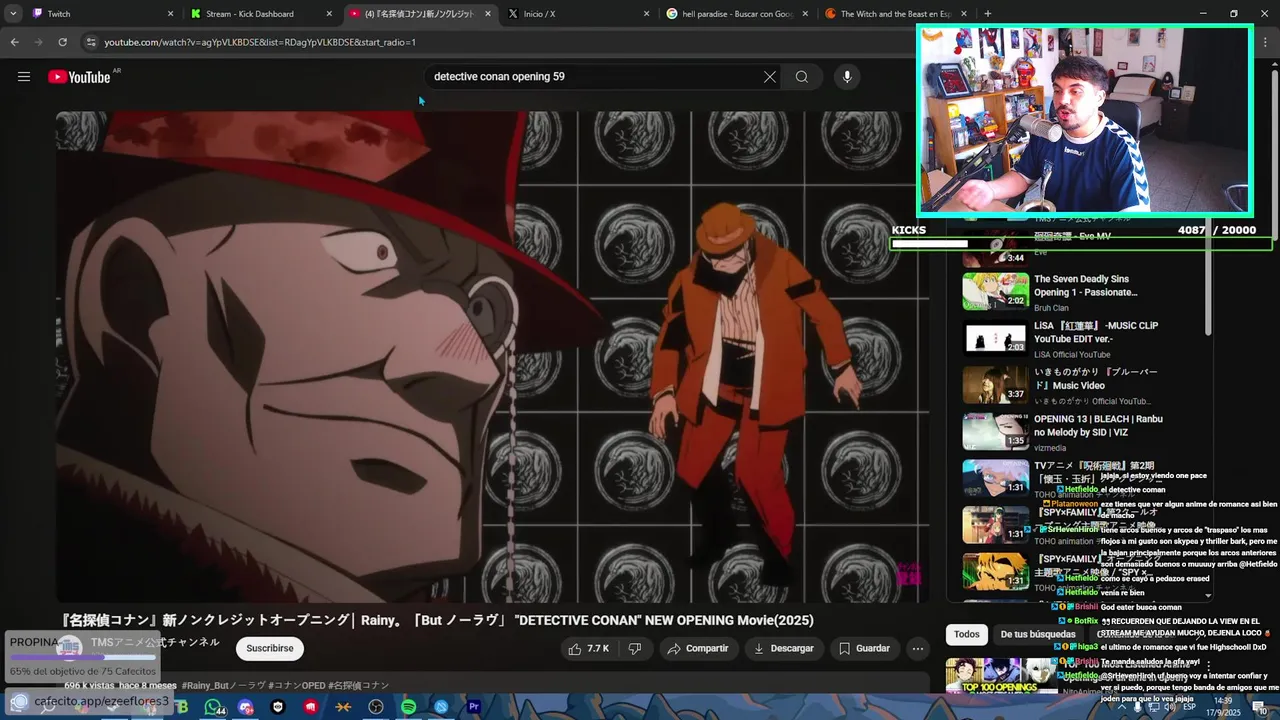Dislike the Detective Conan video
The width and height of the screenshot is (1280, 720).
(x=635, y=649)
